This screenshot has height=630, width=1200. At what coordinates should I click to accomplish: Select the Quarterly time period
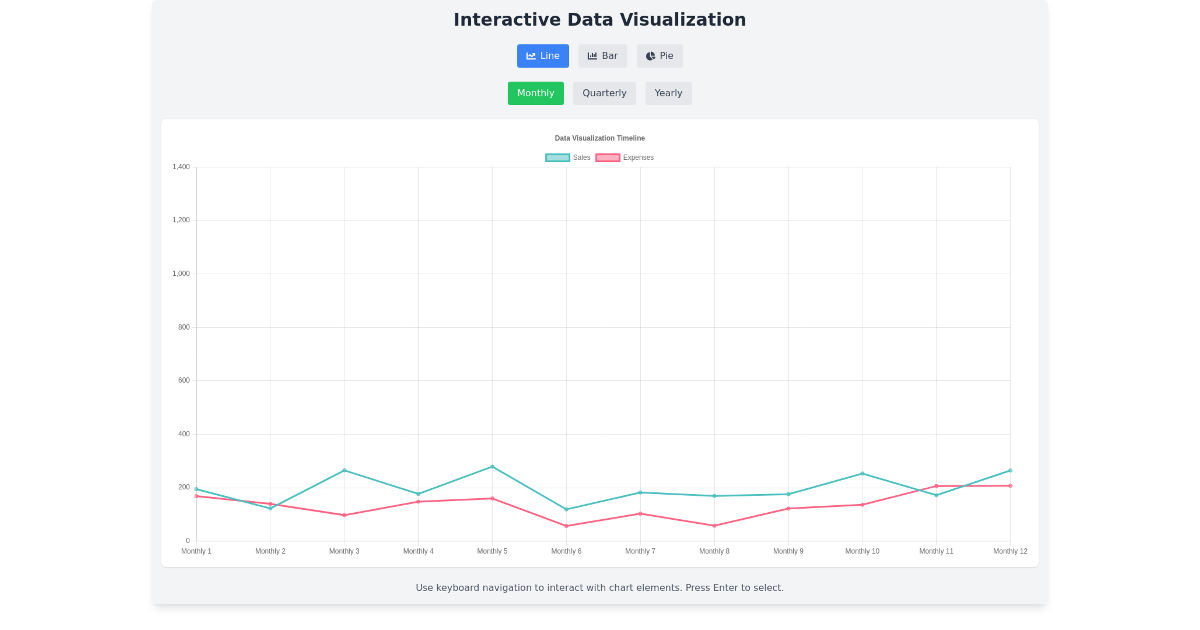[604, 93]
